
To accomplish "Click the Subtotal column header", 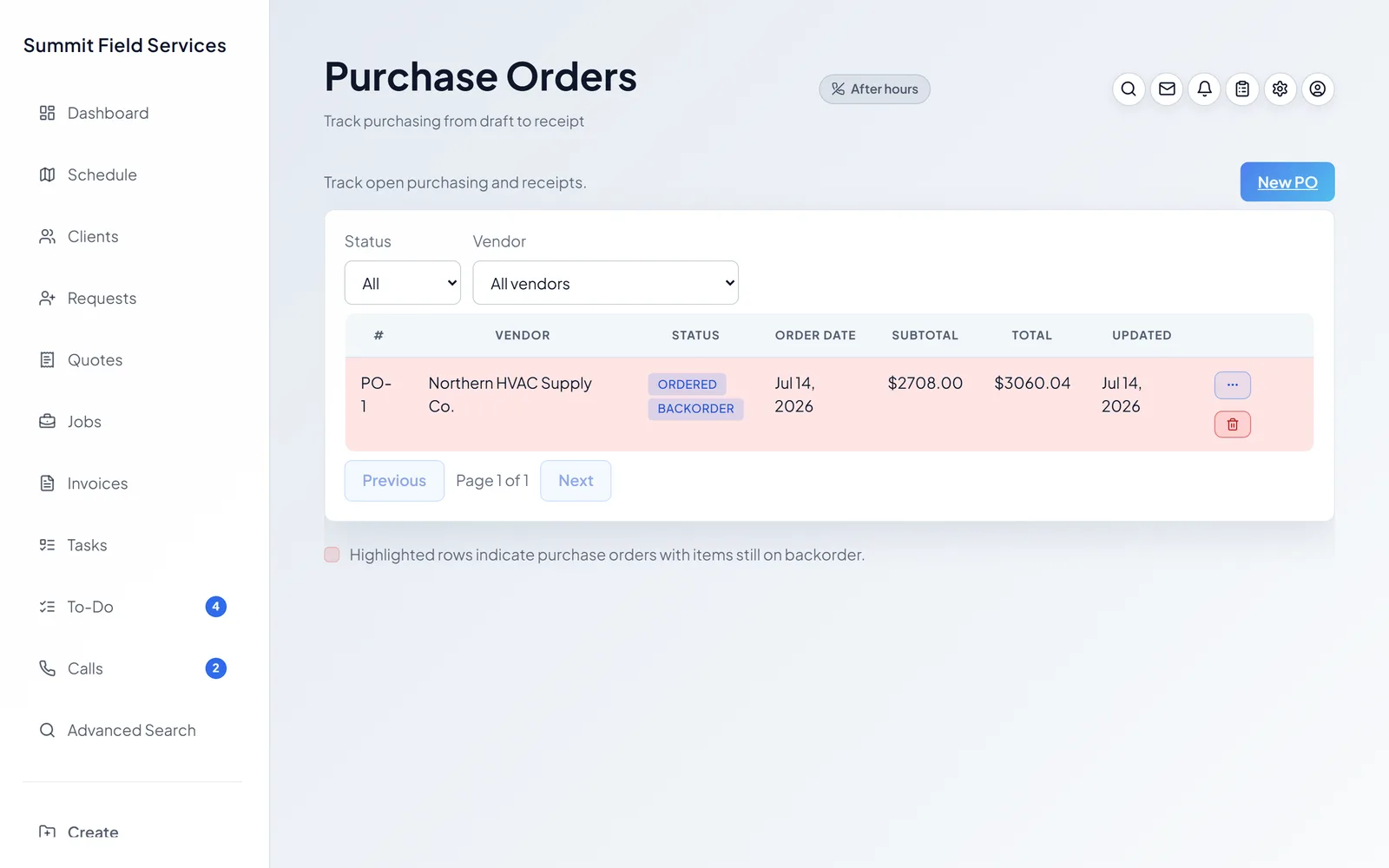I will pos(925,335).
